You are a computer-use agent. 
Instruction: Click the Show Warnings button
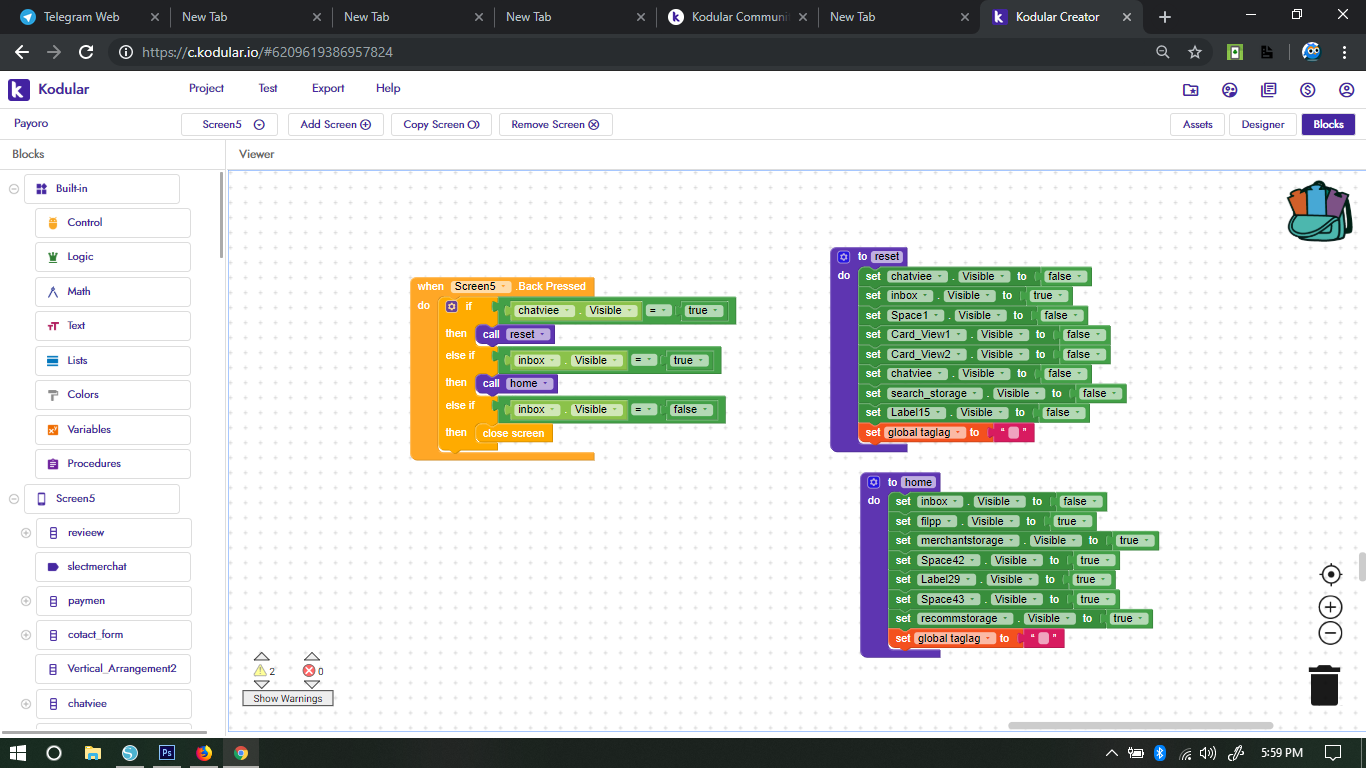(x=287, y=698)
